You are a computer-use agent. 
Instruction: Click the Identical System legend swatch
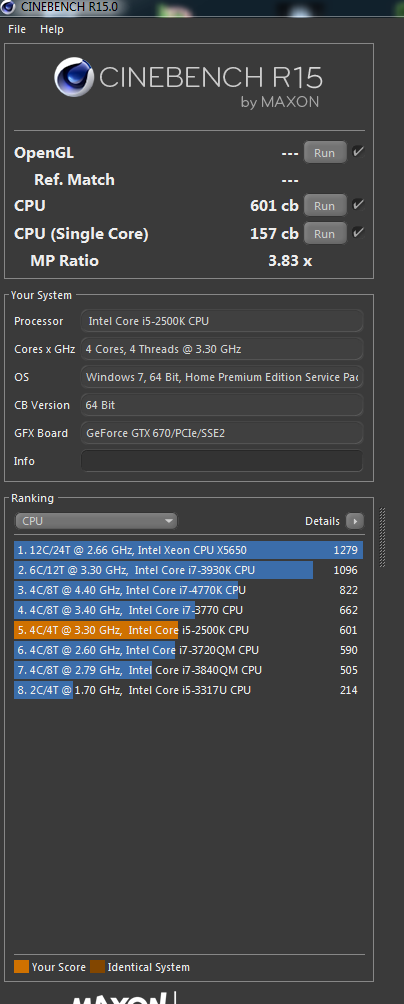click(x=97, y=967)
